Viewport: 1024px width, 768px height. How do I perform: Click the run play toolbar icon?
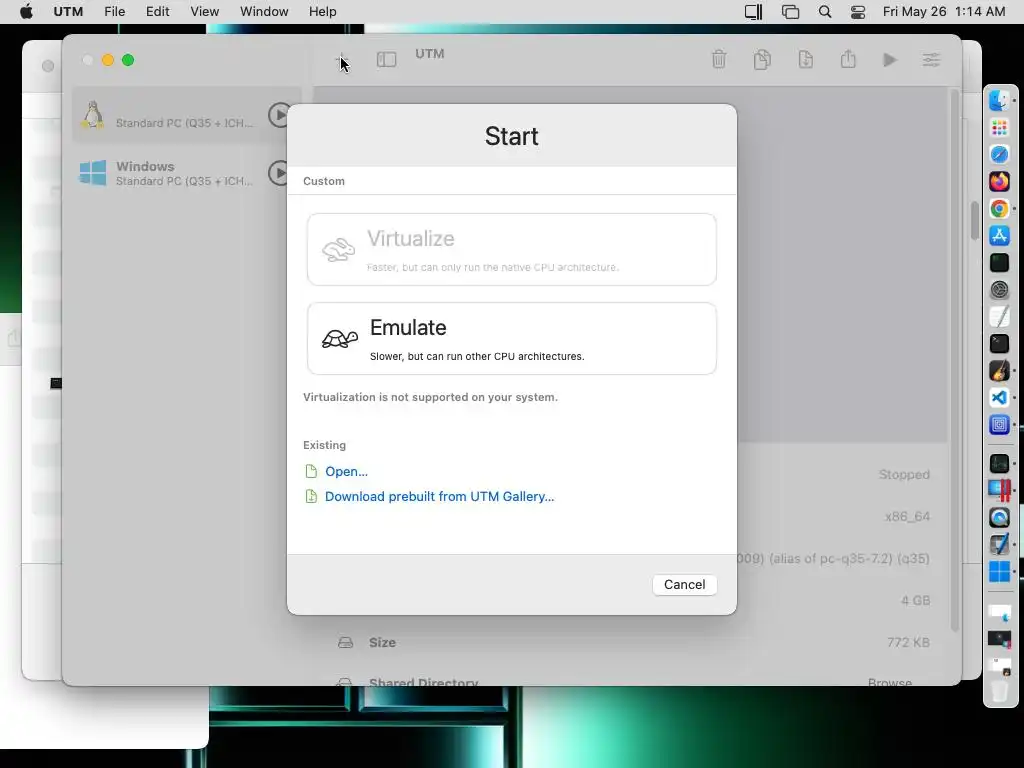pyautogui.click(x=889, y=60)
